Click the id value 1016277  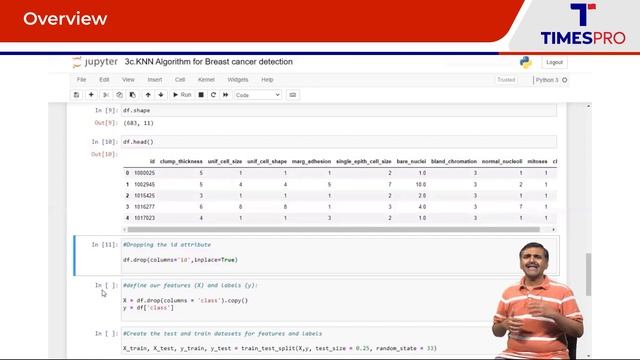click(144, 207)
